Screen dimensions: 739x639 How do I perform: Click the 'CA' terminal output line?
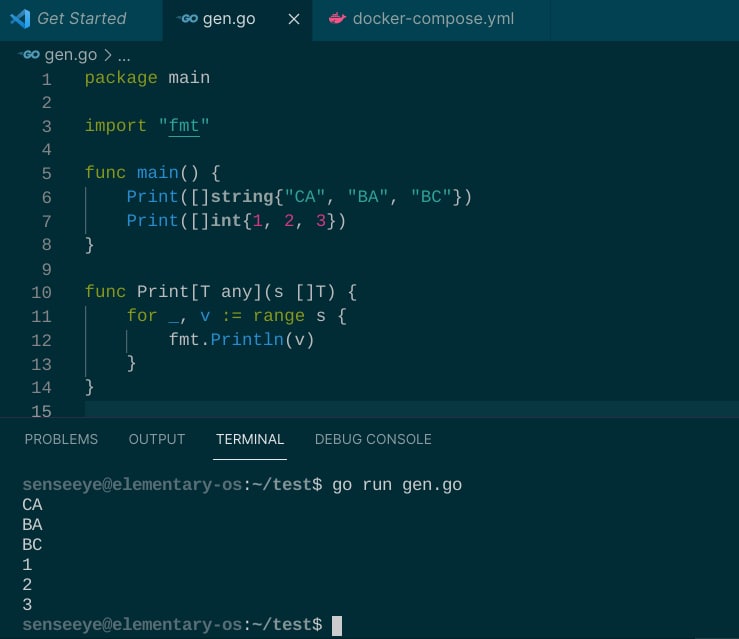32,505
